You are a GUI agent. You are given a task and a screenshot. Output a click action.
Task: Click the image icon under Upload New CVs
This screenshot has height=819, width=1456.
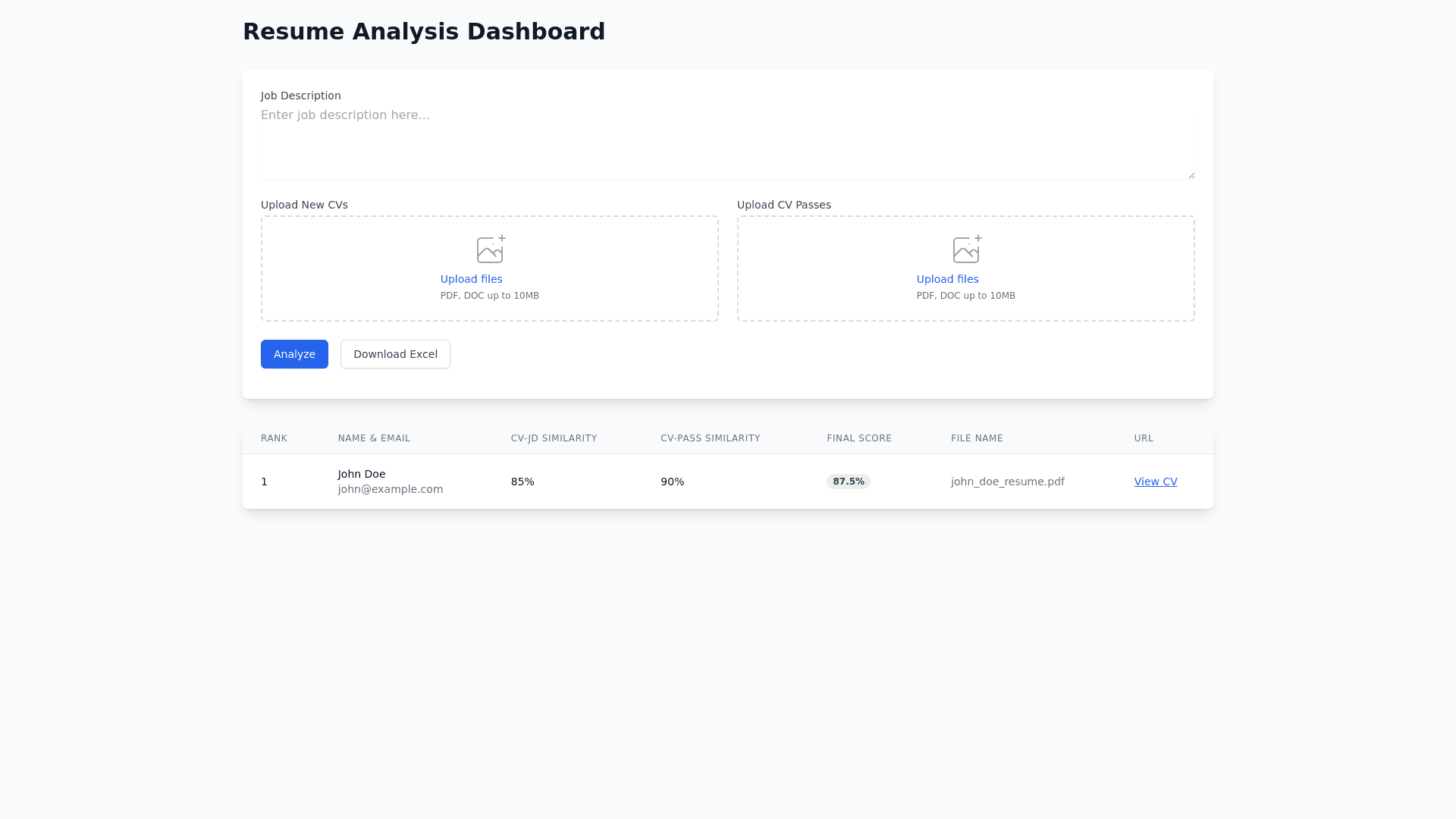pos(490,249)
